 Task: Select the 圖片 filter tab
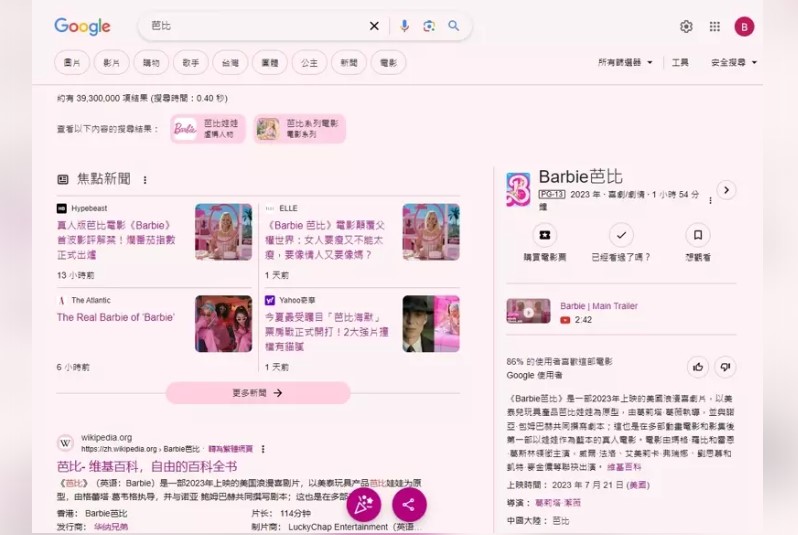tap(73, 63)
